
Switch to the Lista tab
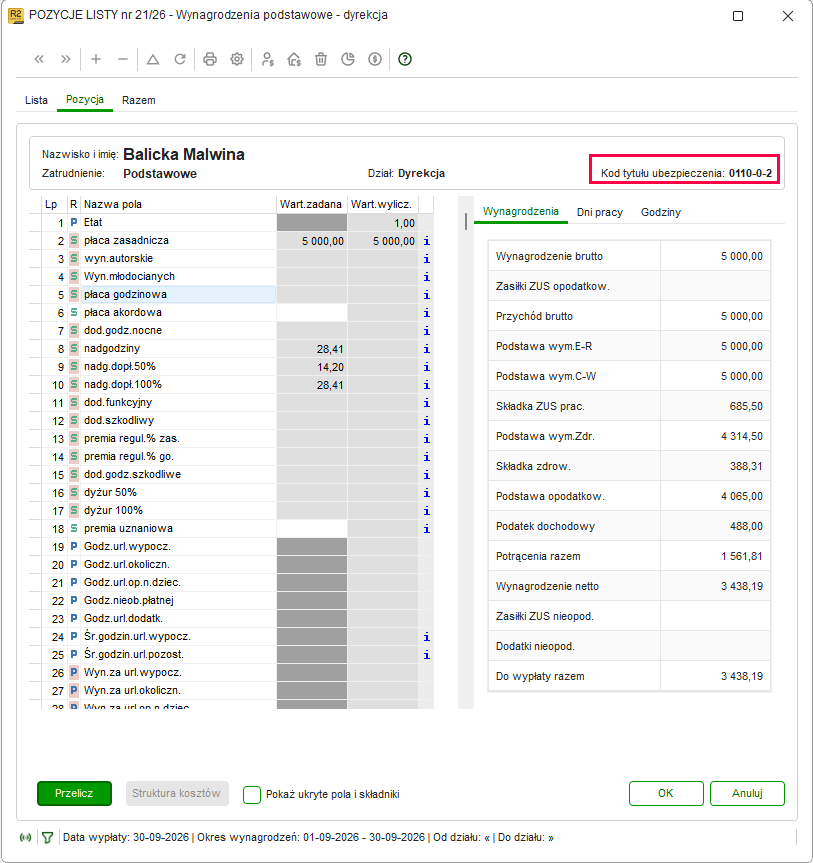click(36, 100)
